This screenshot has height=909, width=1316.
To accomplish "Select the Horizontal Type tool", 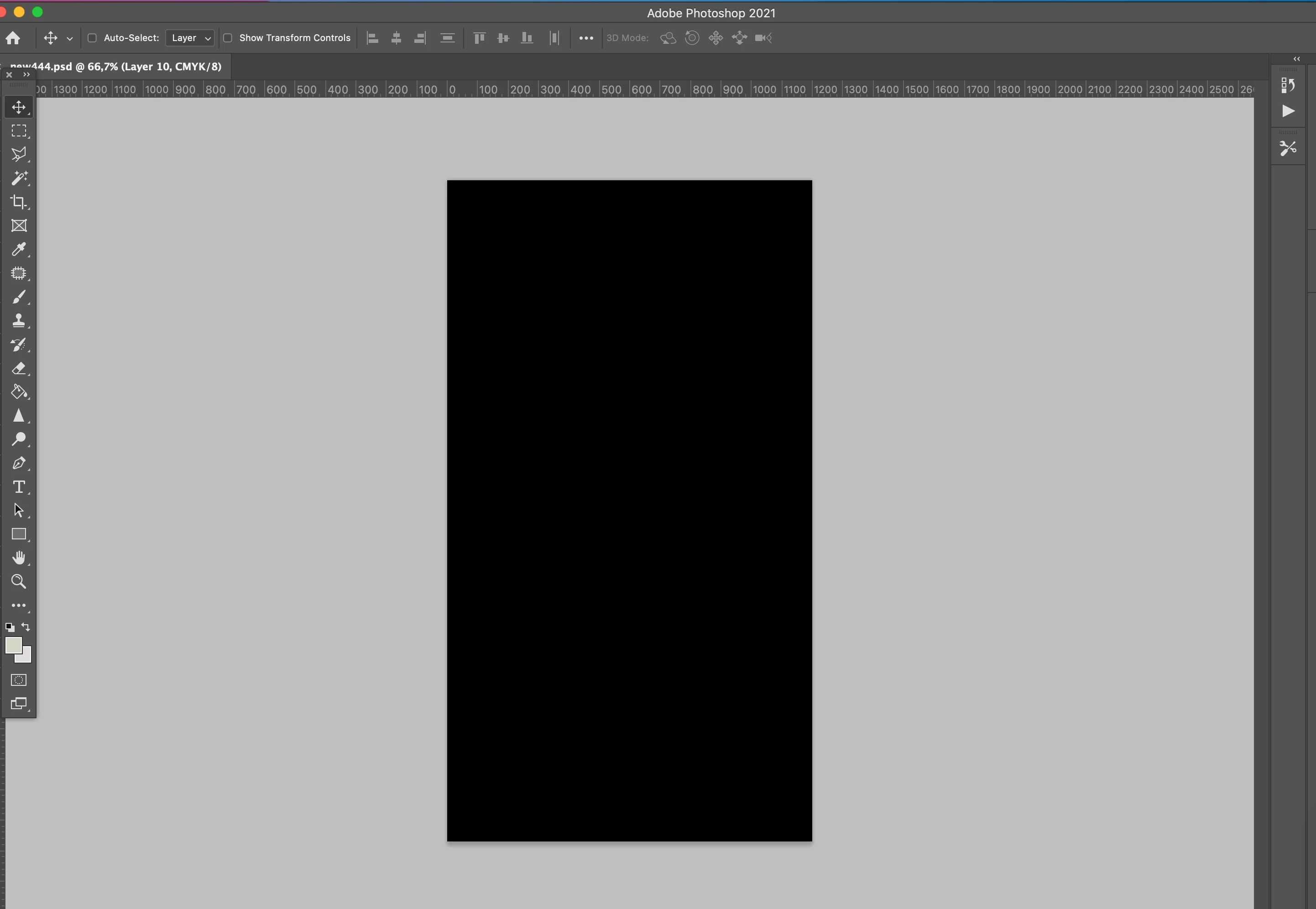I will click(x=19, y=487).
